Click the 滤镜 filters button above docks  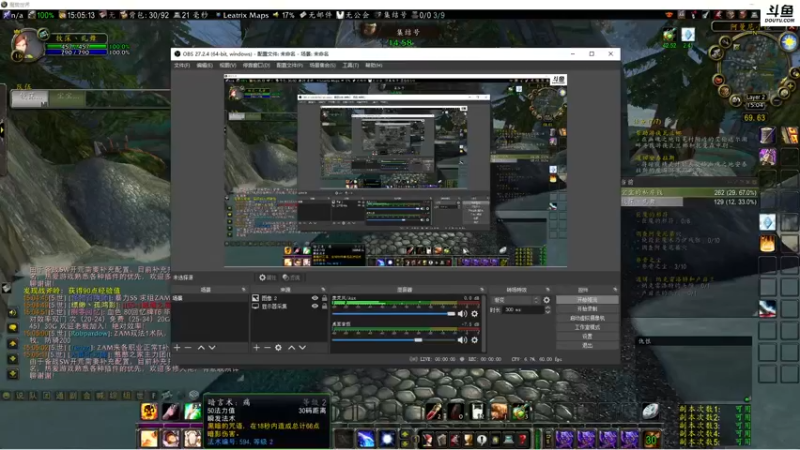coord(291,278)
